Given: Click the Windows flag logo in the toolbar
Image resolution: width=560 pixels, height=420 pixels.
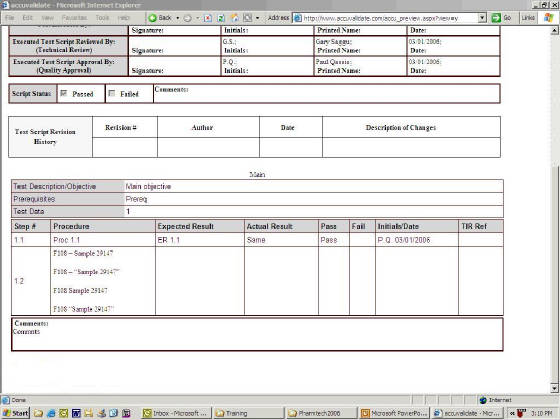Looking at the screenshot, I should pyautogui.click(x=549, y=18).
